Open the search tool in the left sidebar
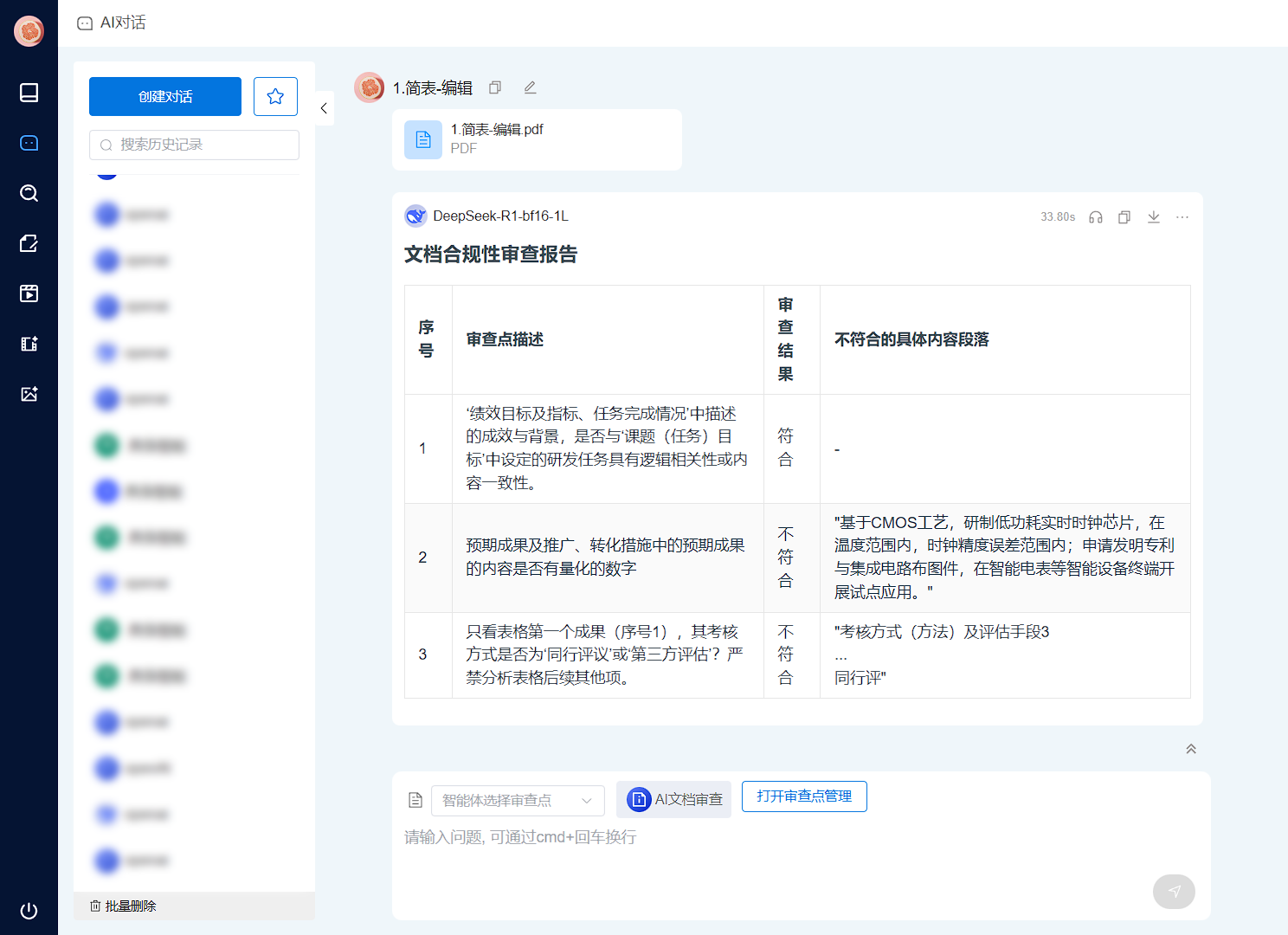Screen dimensions: 1288x935 point(29,193)
